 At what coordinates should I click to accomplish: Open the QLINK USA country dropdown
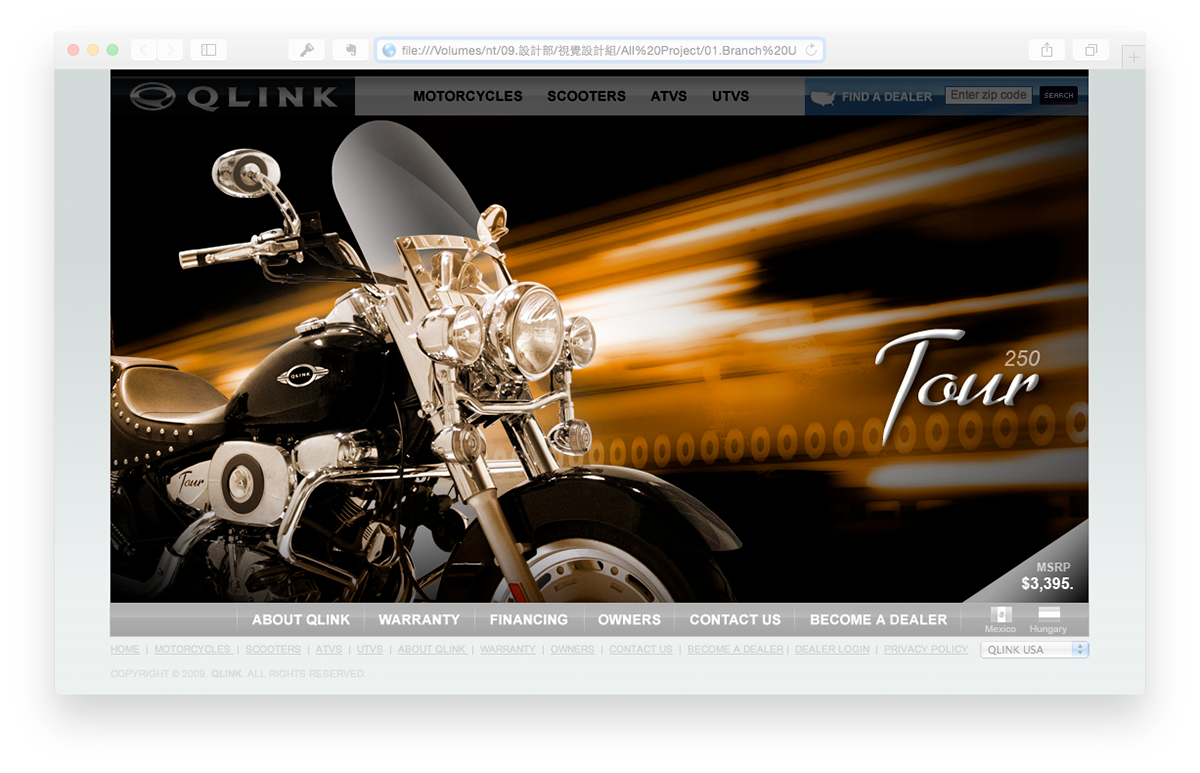click(1034, 650)
